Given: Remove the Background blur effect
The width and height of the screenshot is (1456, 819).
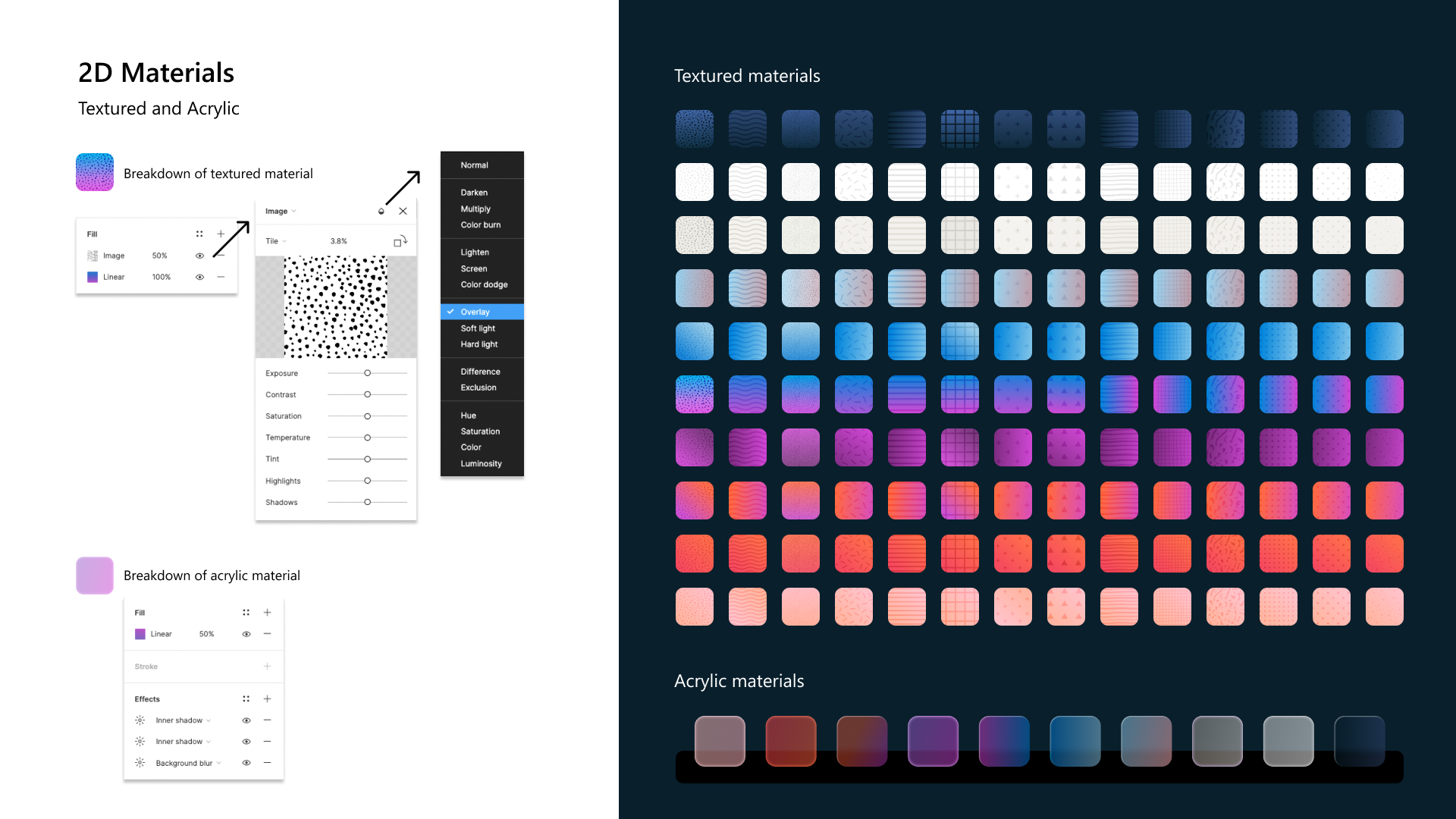Looking at the screenshot, I should pos(267,763).
